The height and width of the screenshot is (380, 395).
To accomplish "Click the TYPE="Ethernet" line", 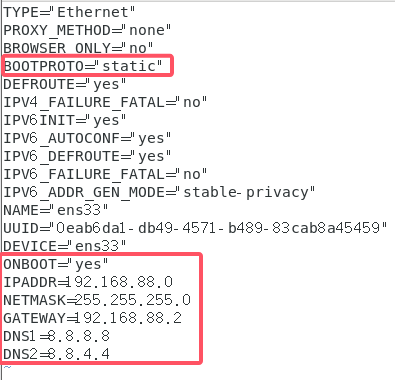I will coord(69,12).
